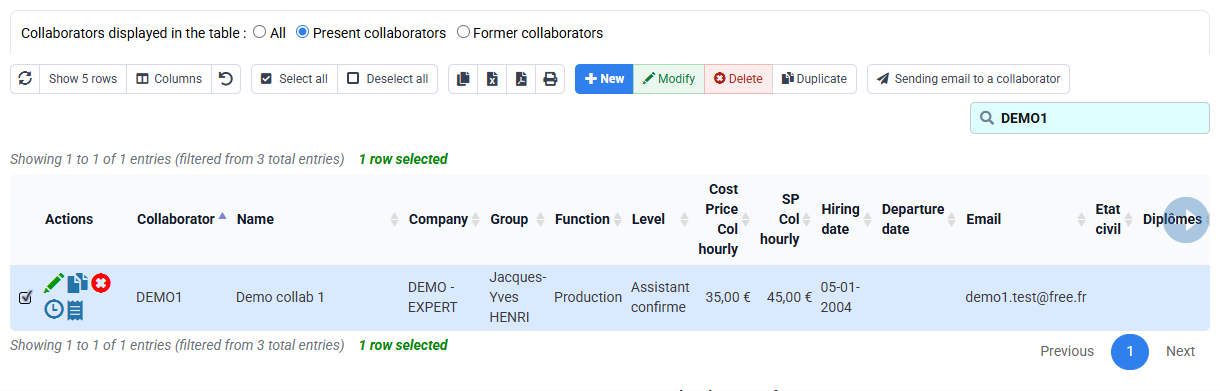Click the Assistant confirme level cell
The width and height of the screenshot is (1220, 391).
point(658,297)
